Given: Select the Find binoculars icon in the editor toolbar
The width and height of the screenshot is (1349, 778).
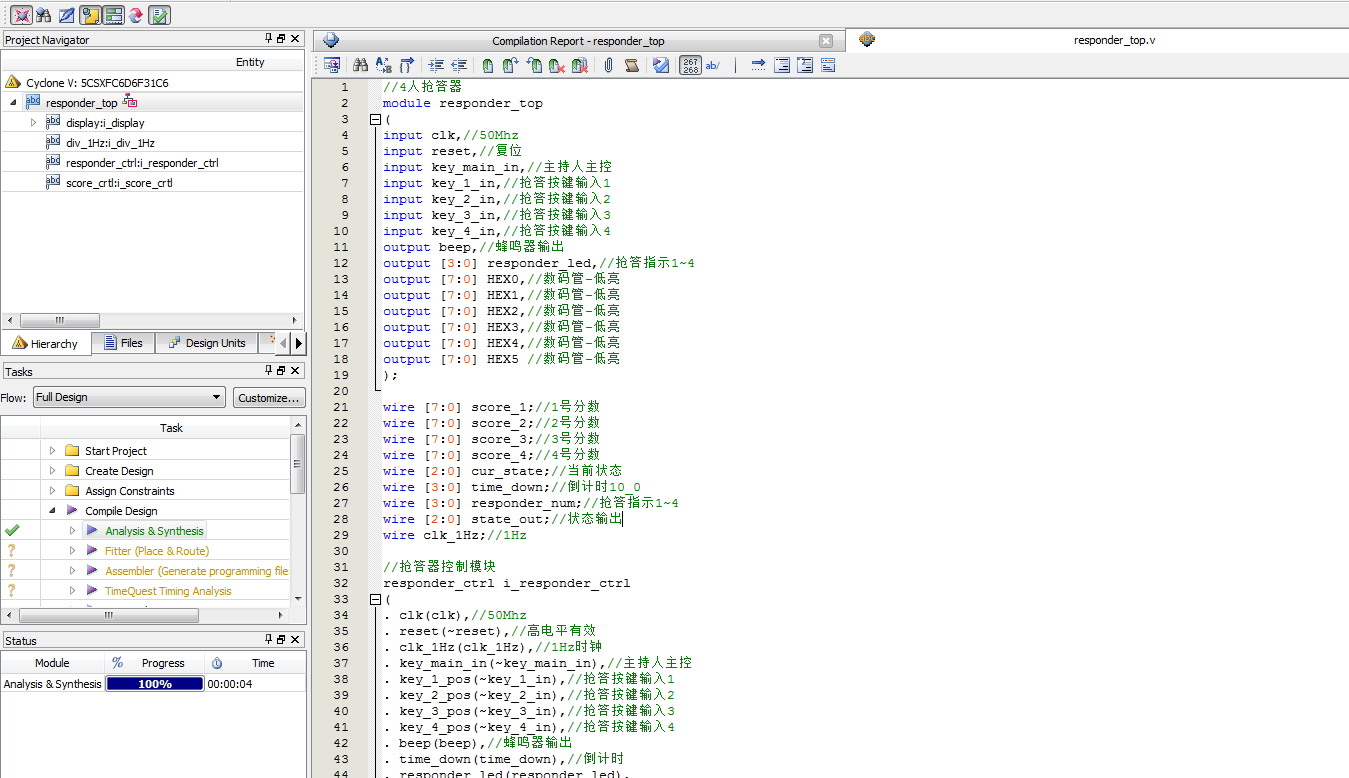Looking at the screenshot, I should (x=360, y=64).
